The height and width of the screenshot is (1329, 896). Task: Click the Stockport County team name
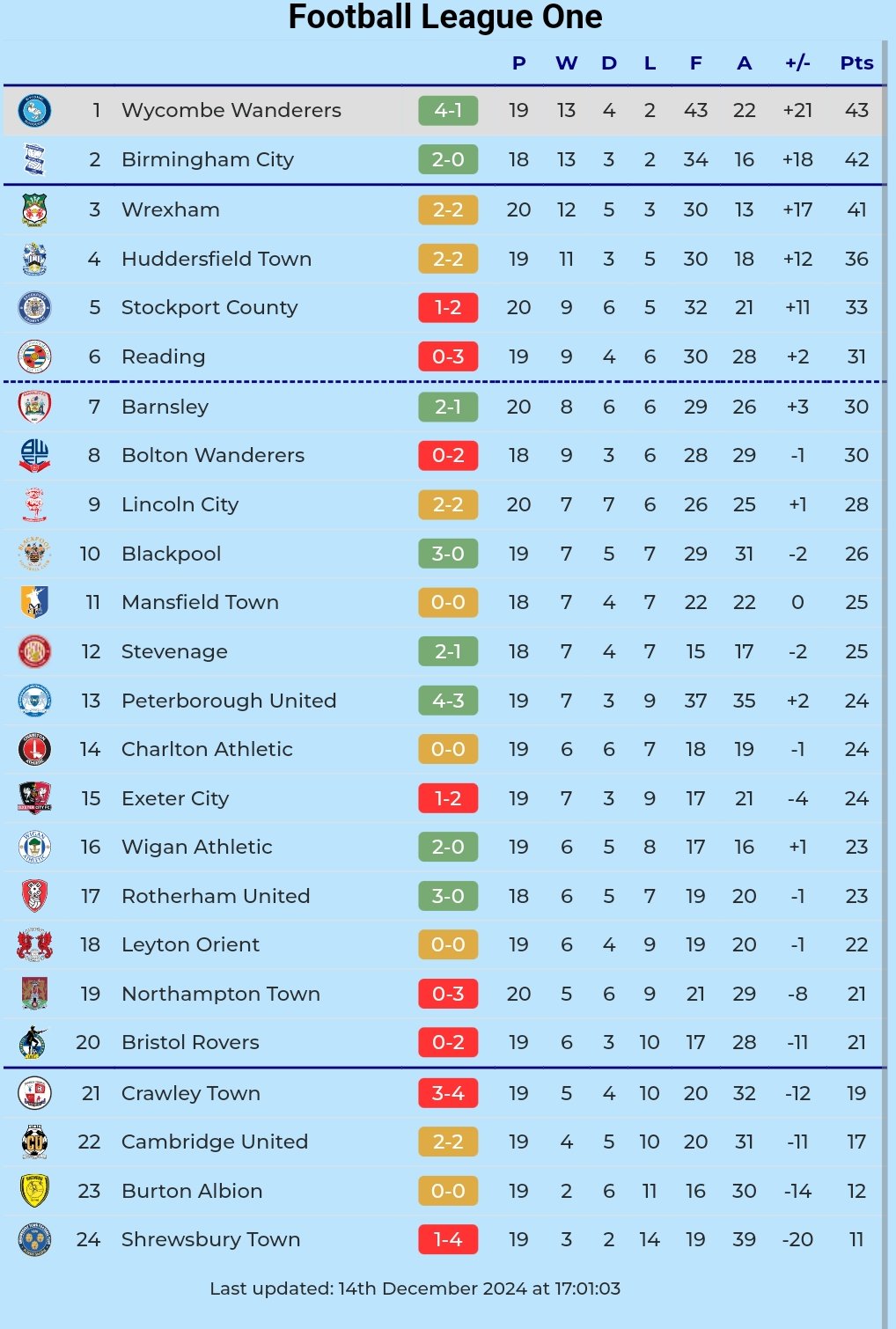[209, 308]
